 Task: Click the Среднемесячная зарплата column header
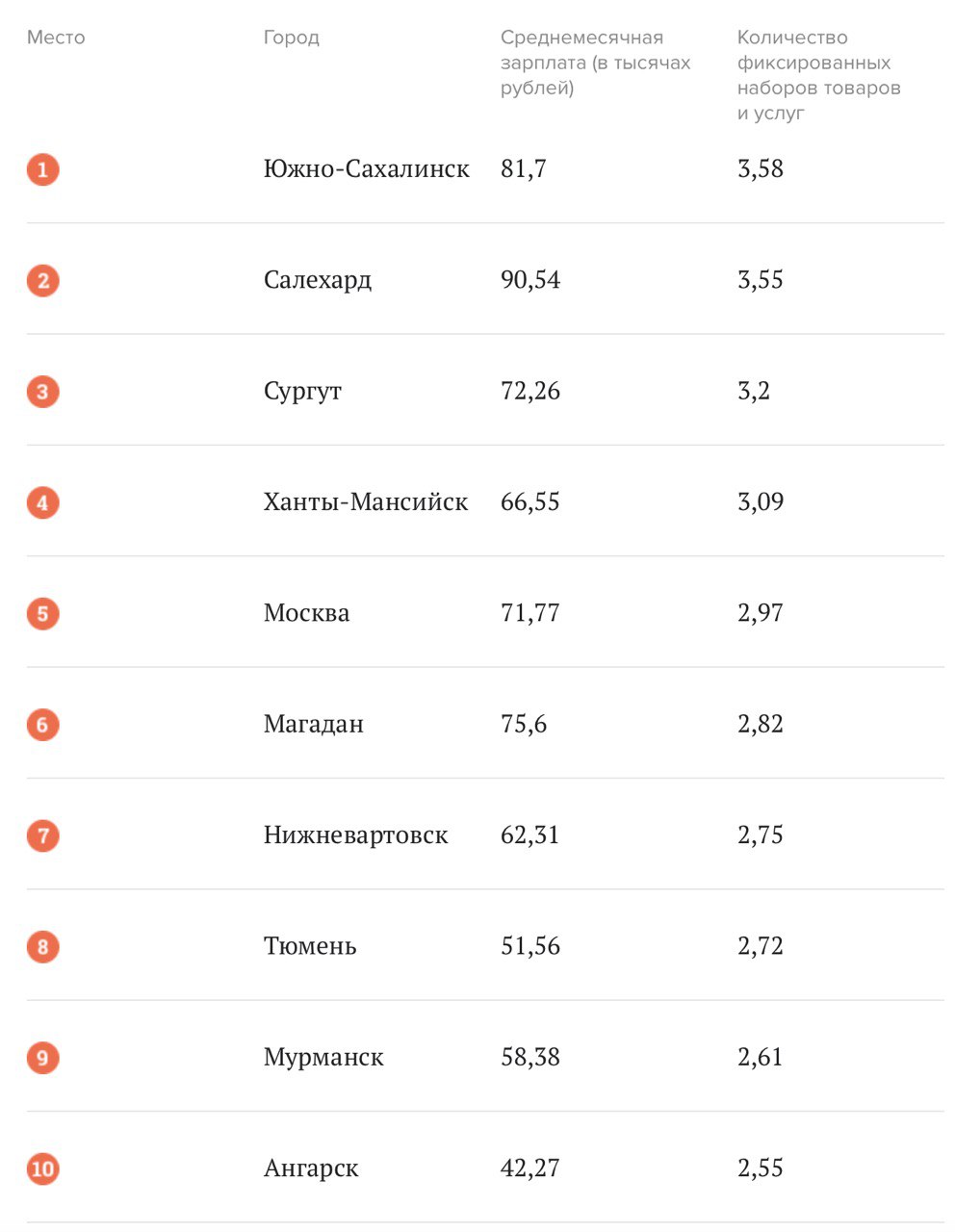596,63
